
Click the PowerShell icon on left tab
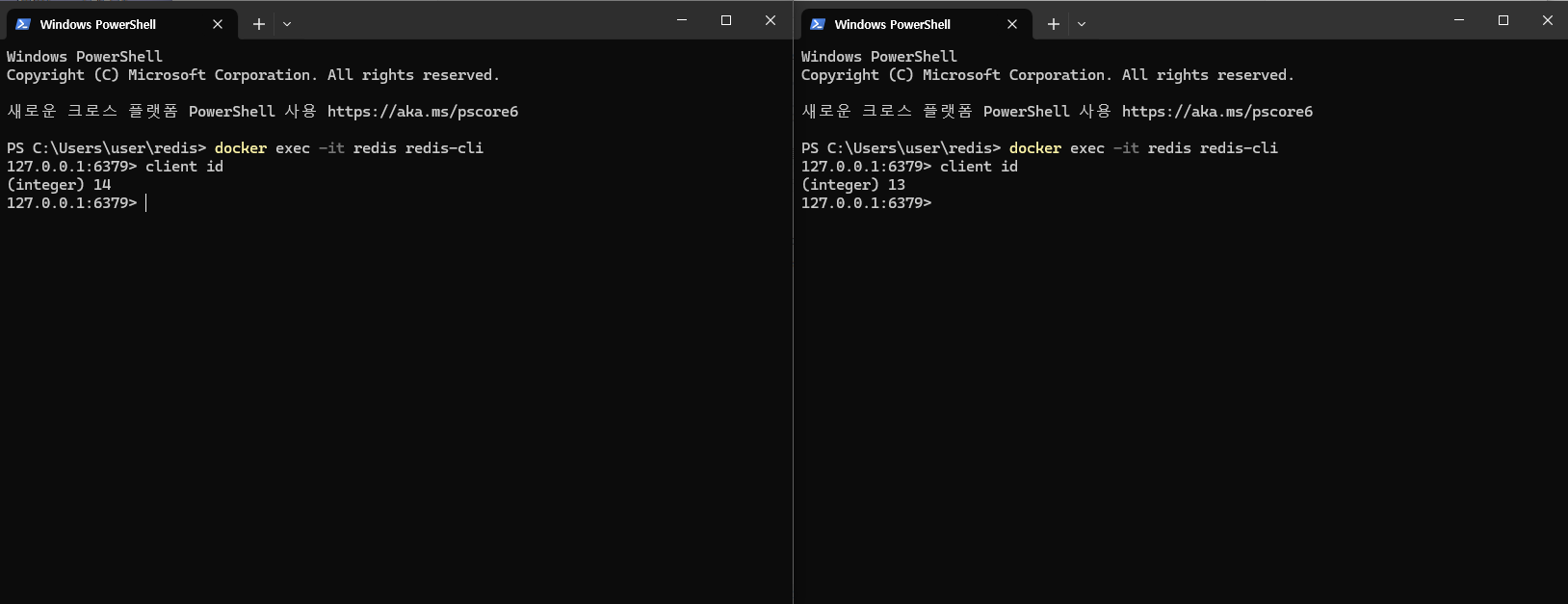tap(23, 24)
